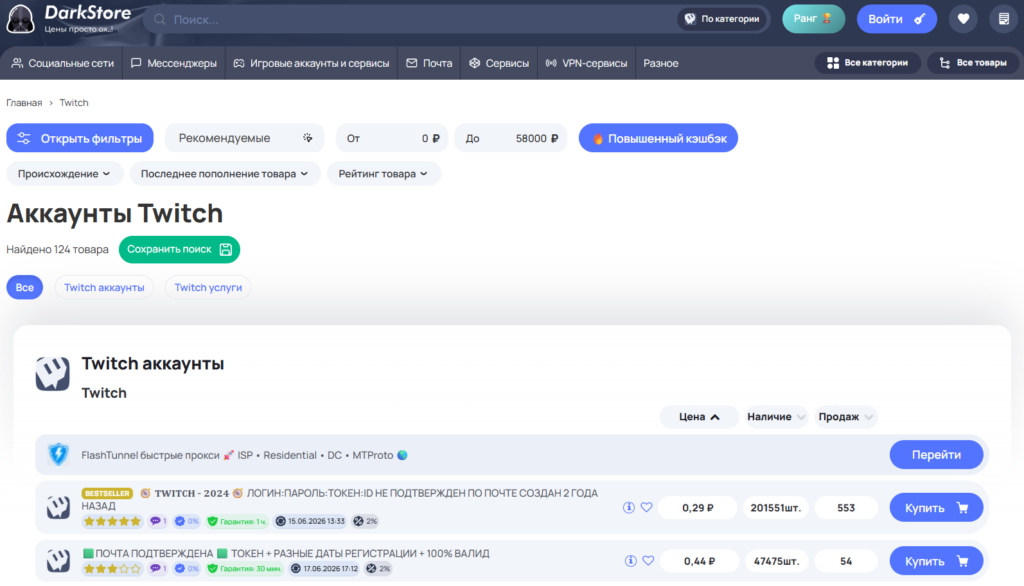
Task: Open the По категории search scope selector
Action: (722, 19)
